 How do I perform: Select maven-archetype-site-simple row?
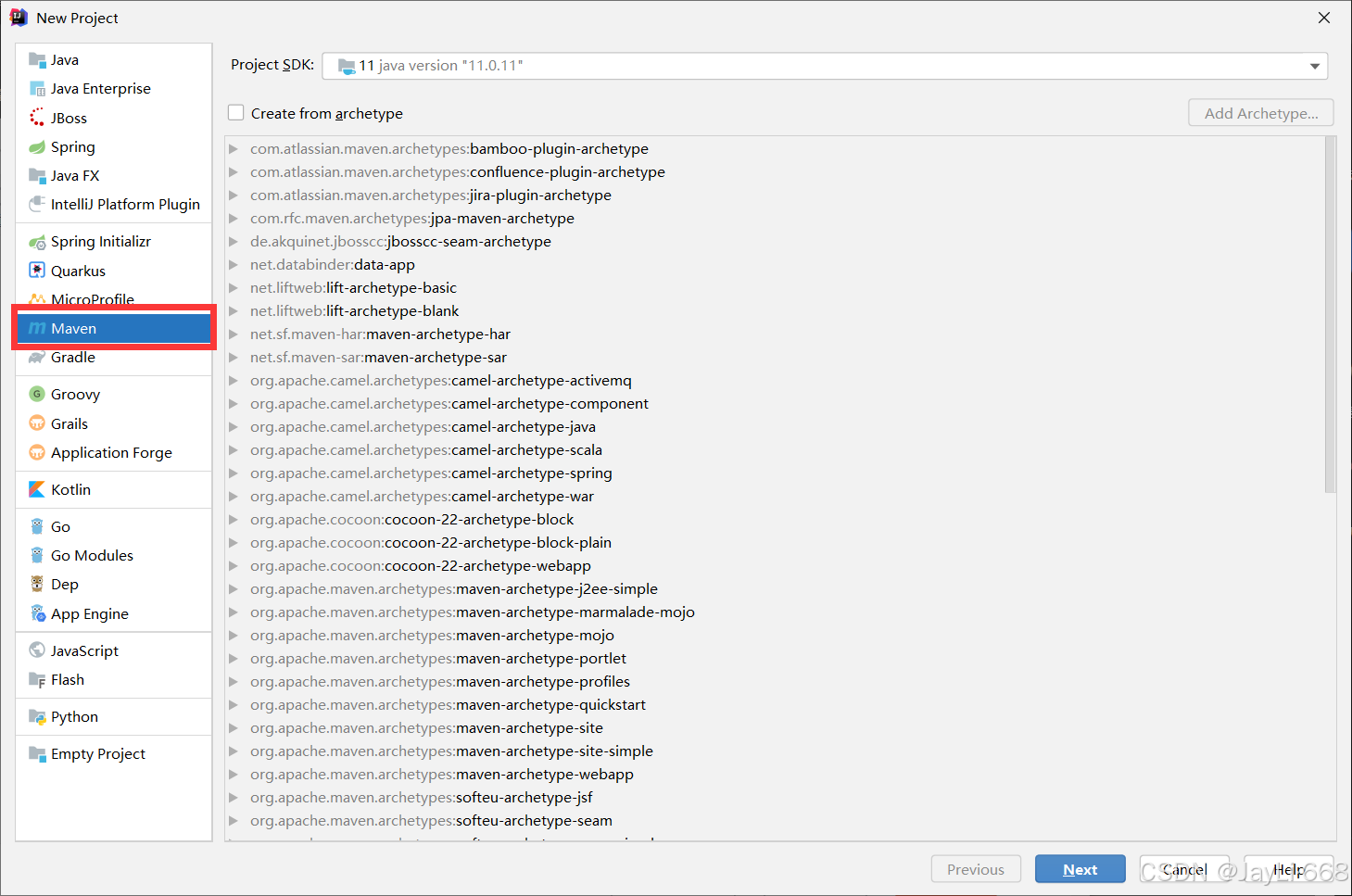(x=451, y=751)
